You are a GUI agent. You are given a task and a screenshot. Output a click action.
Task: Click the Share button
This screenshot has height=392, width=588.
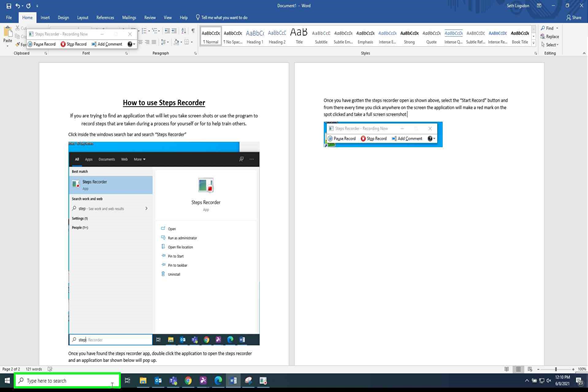tap(574, 17)
